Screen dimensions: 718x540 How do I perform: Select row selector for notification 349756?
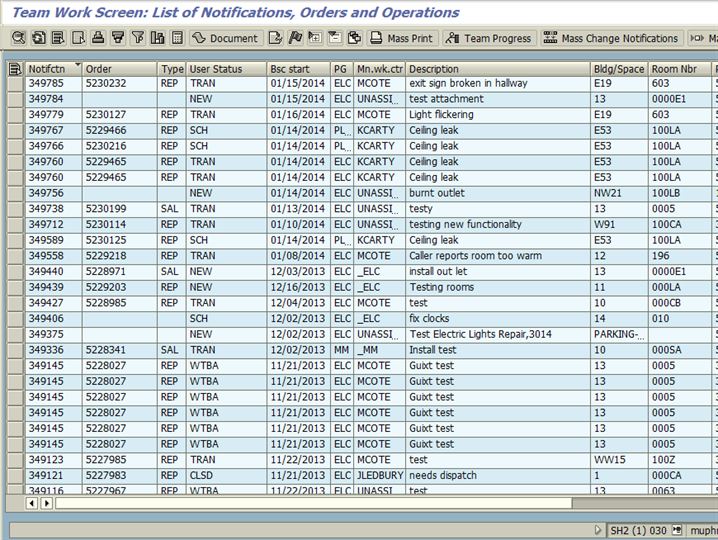(x=14, y=193)
